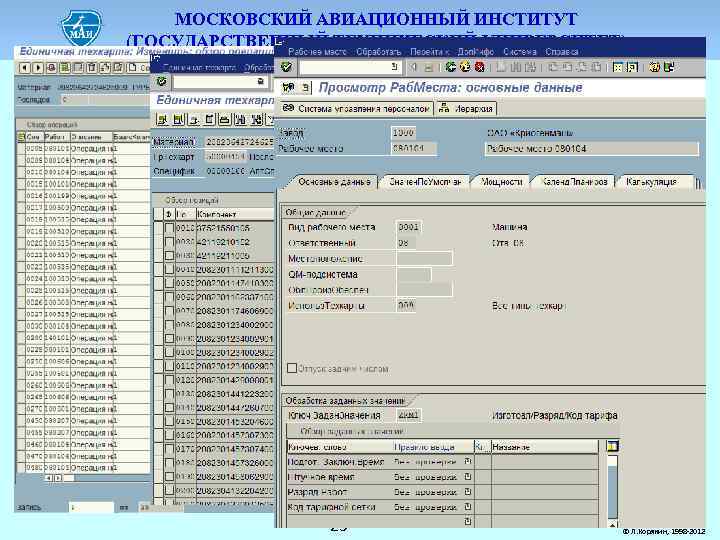The image size is (720, 540).
Task: Click the scrollbar down arrow of values table
Action: [x=613, y=524]
